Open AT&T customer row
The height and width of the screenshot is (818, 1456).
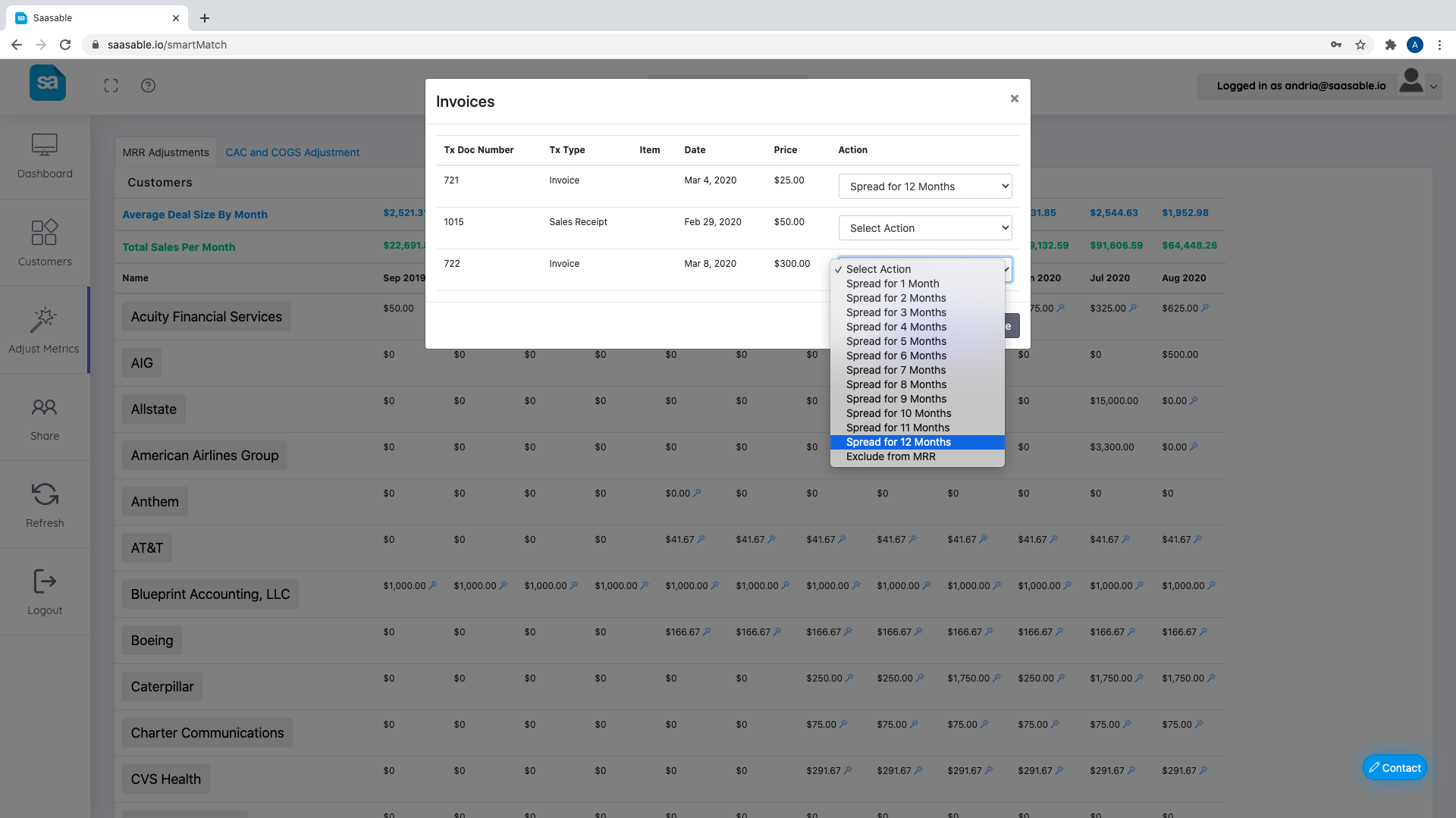pos(147,548)
